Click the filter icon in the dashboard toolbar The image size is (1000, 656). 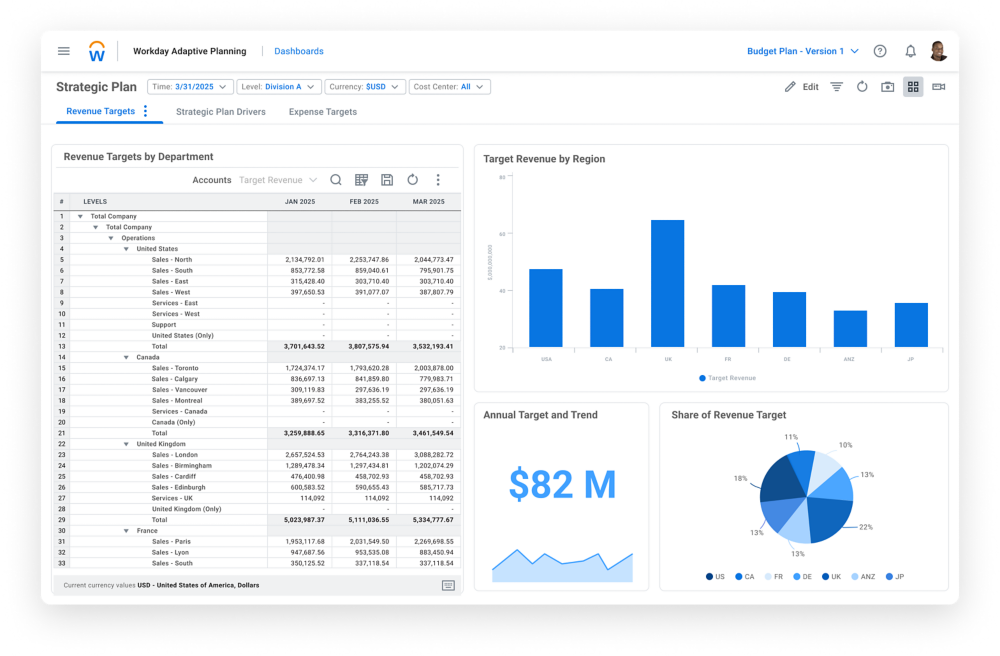point(838,86)
